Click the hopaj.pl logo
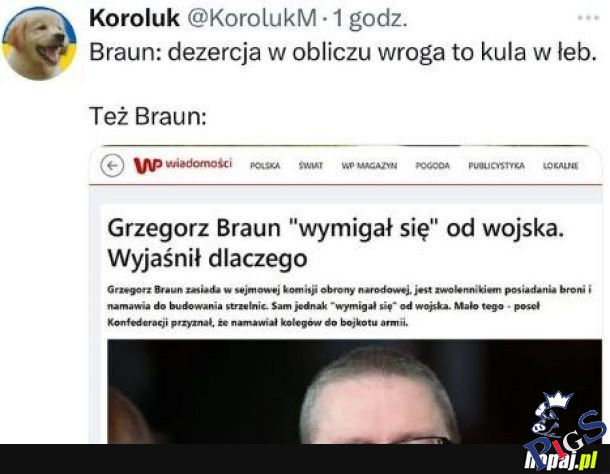This screenshot has width=610, height=474. [x=561, y=460]
